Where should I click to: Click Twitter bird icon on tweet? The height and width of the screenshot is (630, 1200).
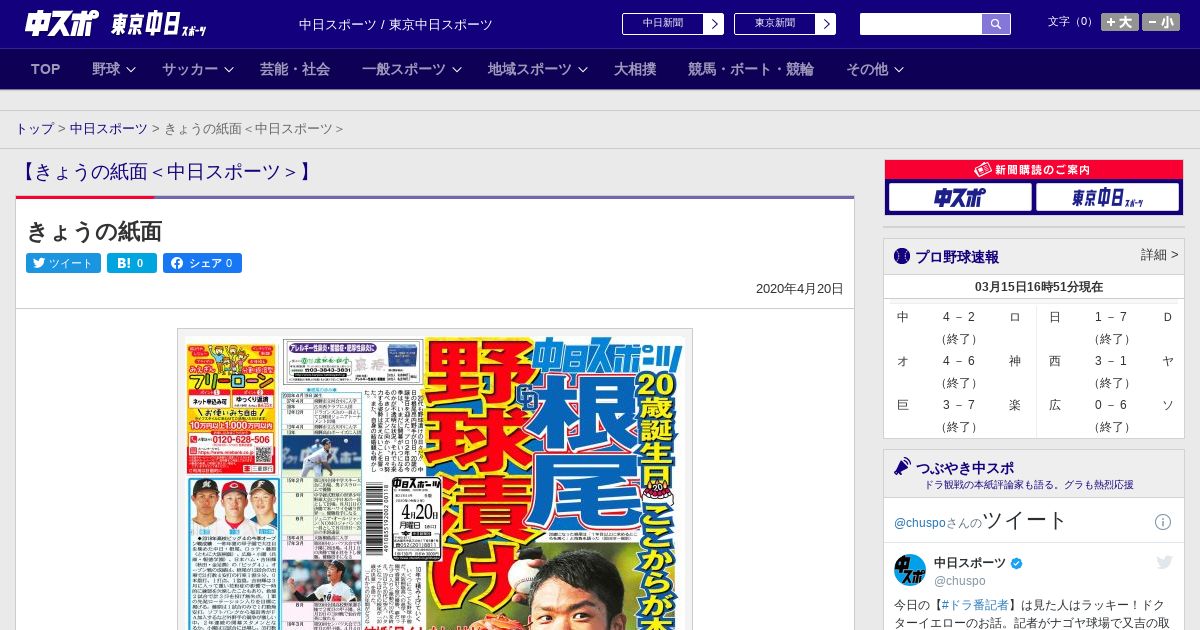(x=1164, y=563)
